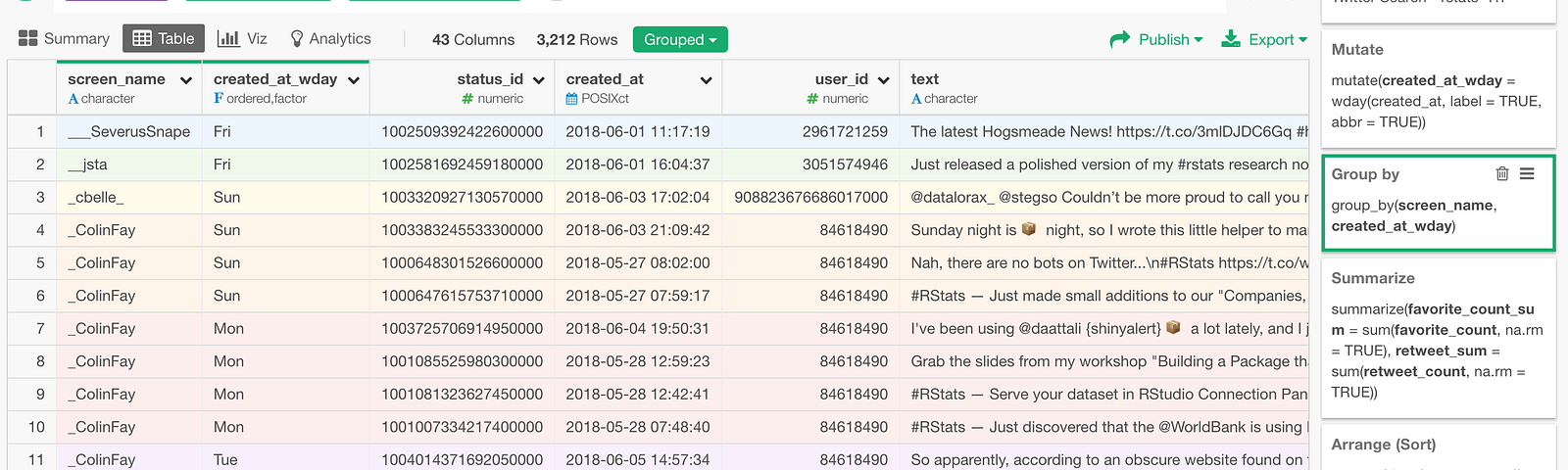Viewport: 1568px width, 470px height.
Task: Open the Group by step hamburger menu
Action: tap(1527, 174)
